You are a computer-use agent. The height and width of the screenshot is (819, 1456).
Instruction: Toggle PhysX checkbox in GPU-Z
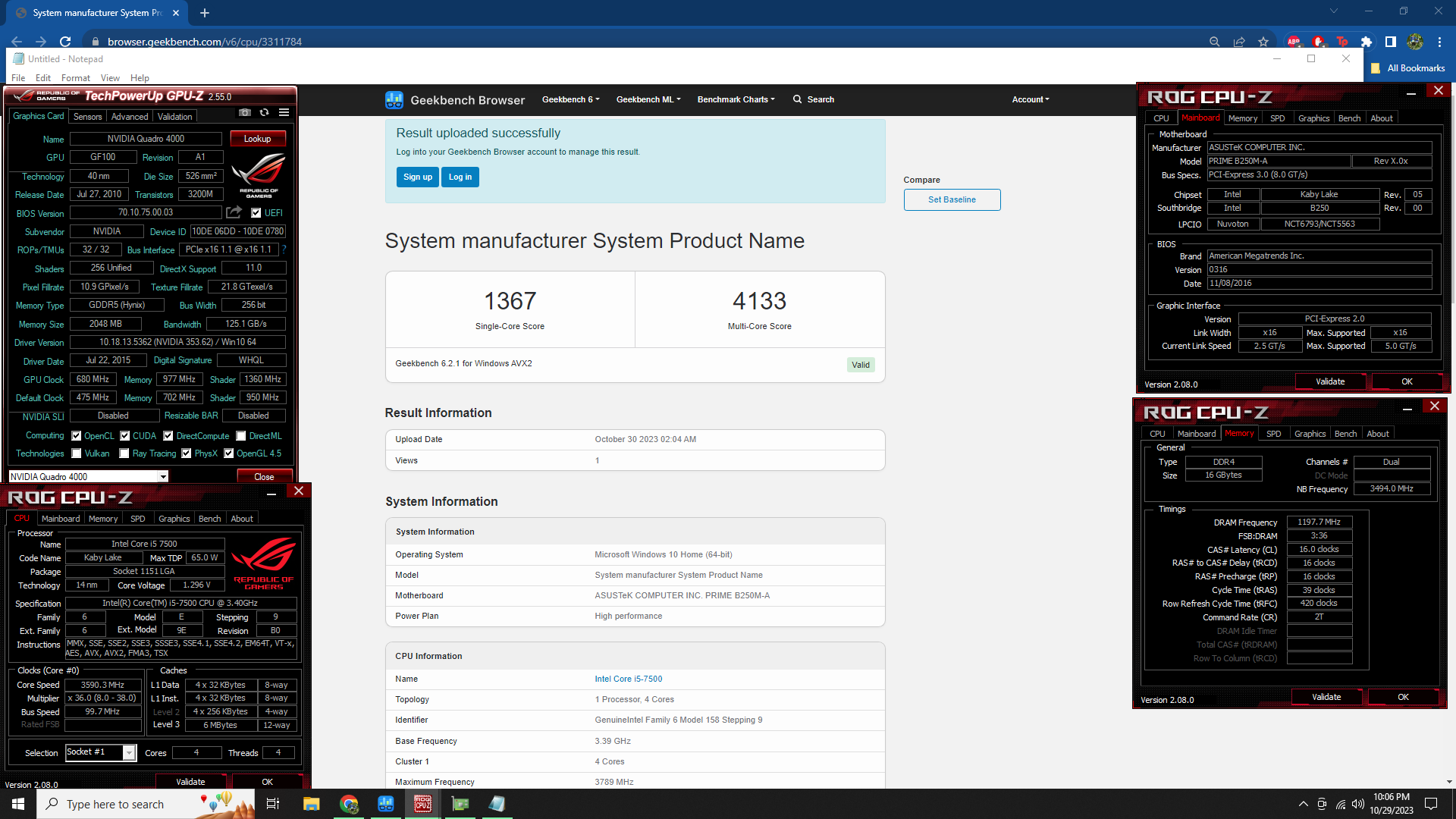coord(187,453)
